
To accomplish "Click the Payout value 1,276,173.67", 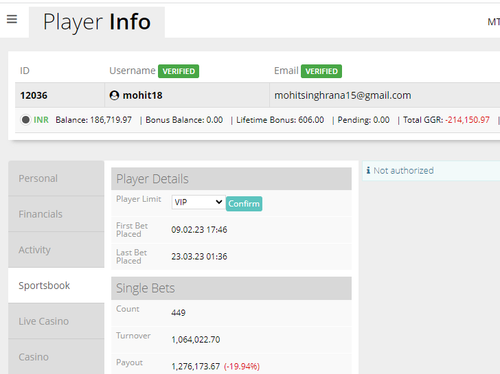I will pyautogui.click(x=196, y=367).
